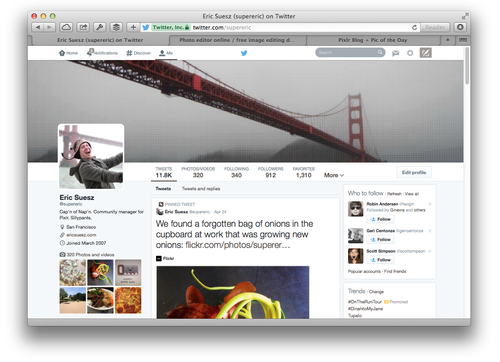Click the plus (add bookmark) button
The height and width of the screenshot is (362, 500).
pyautogui.click(x=133, y=27)
